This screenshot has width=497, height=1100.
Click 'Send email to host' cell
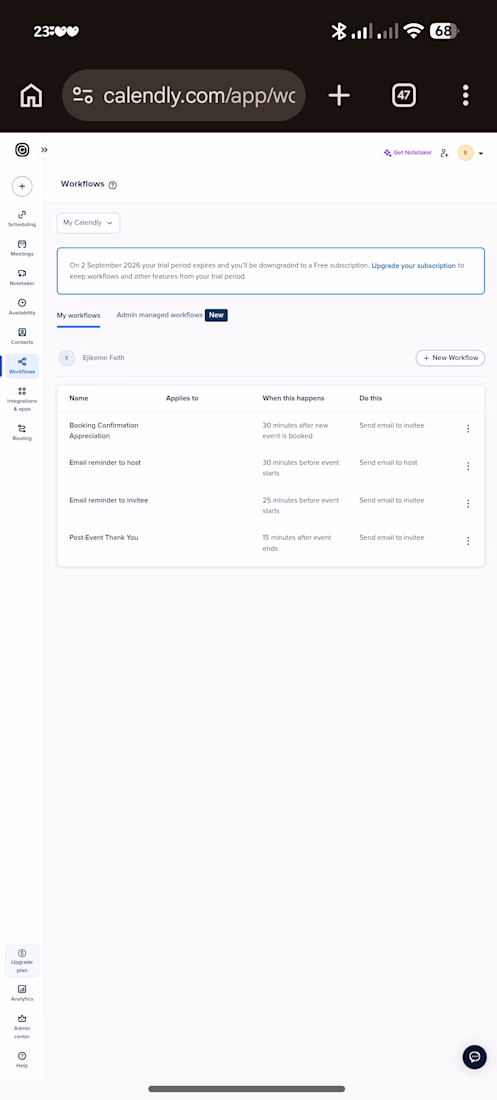[x=388, y=463]
